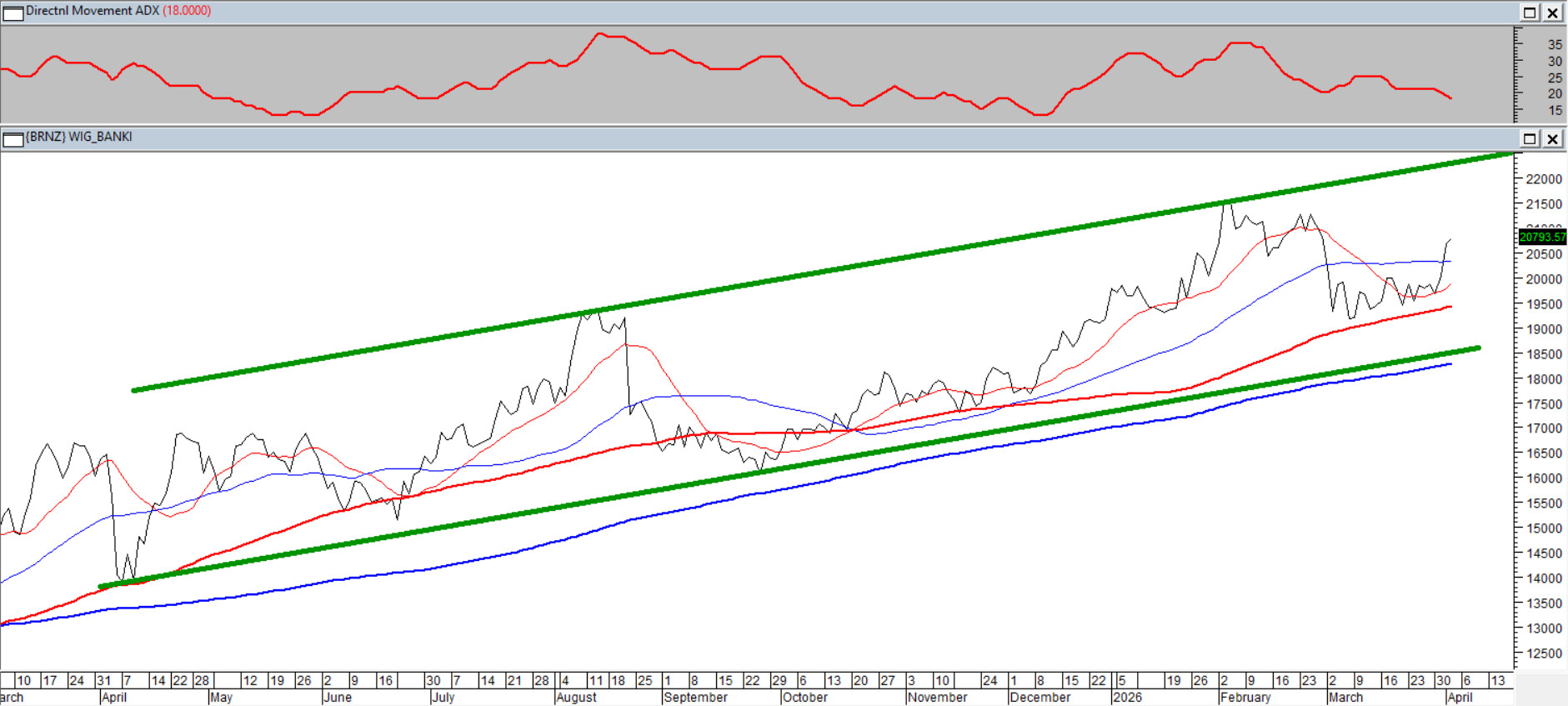
Task: Maximize the WIG_BANKI price chart panel
Action: pyautogui.click(x=1530, y=138)
